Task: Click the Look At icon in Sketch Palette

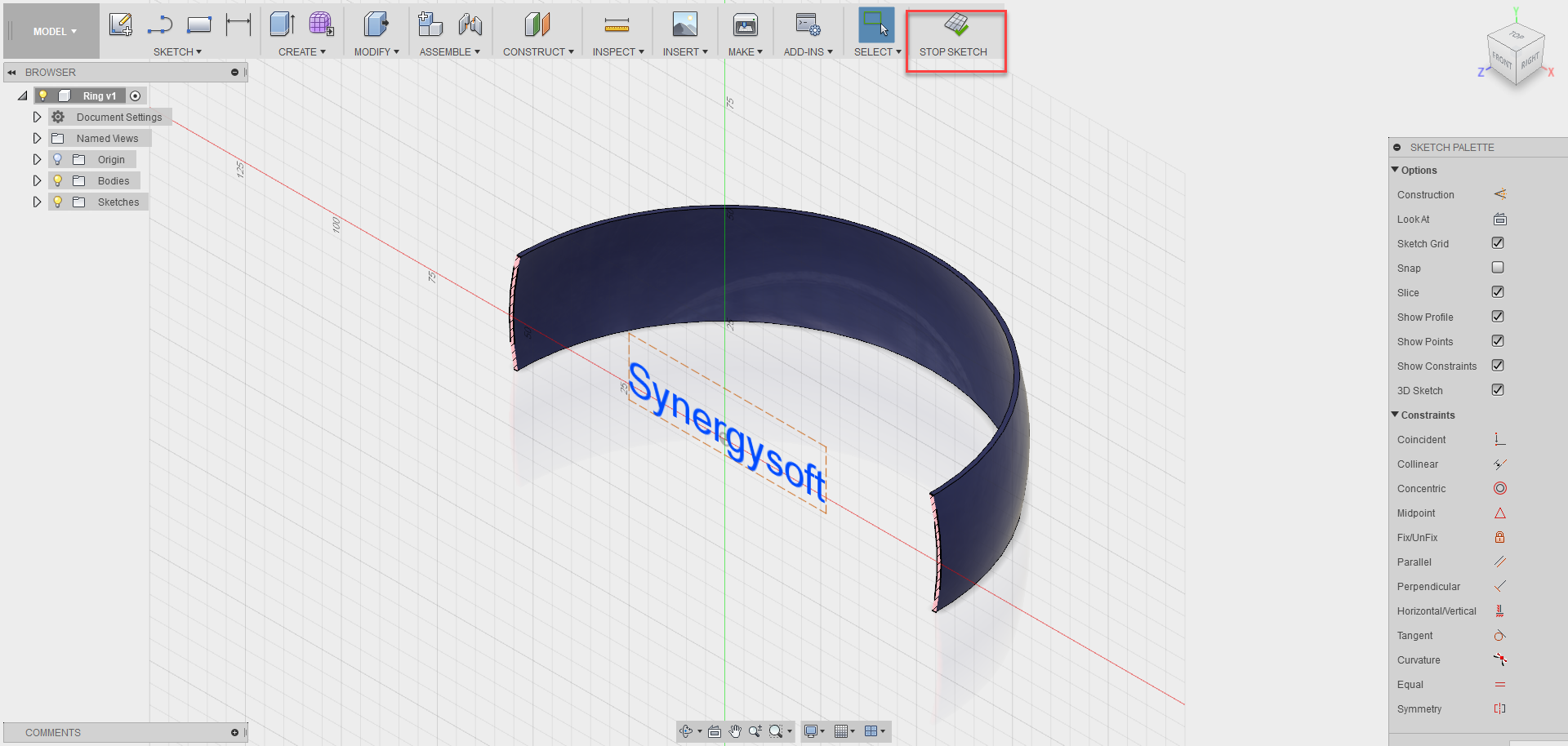Action: coord(1499,219)
